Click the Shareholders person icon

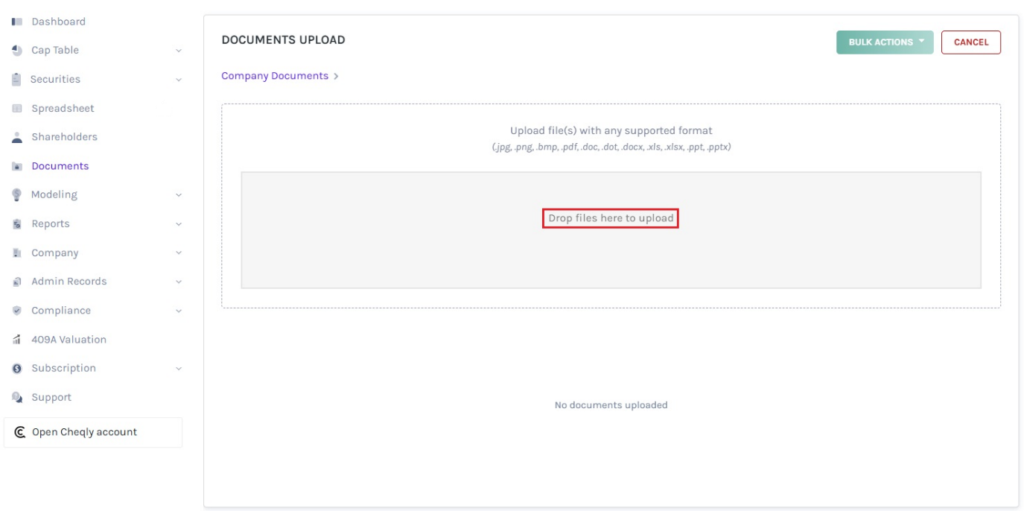(x=17, y=137)
